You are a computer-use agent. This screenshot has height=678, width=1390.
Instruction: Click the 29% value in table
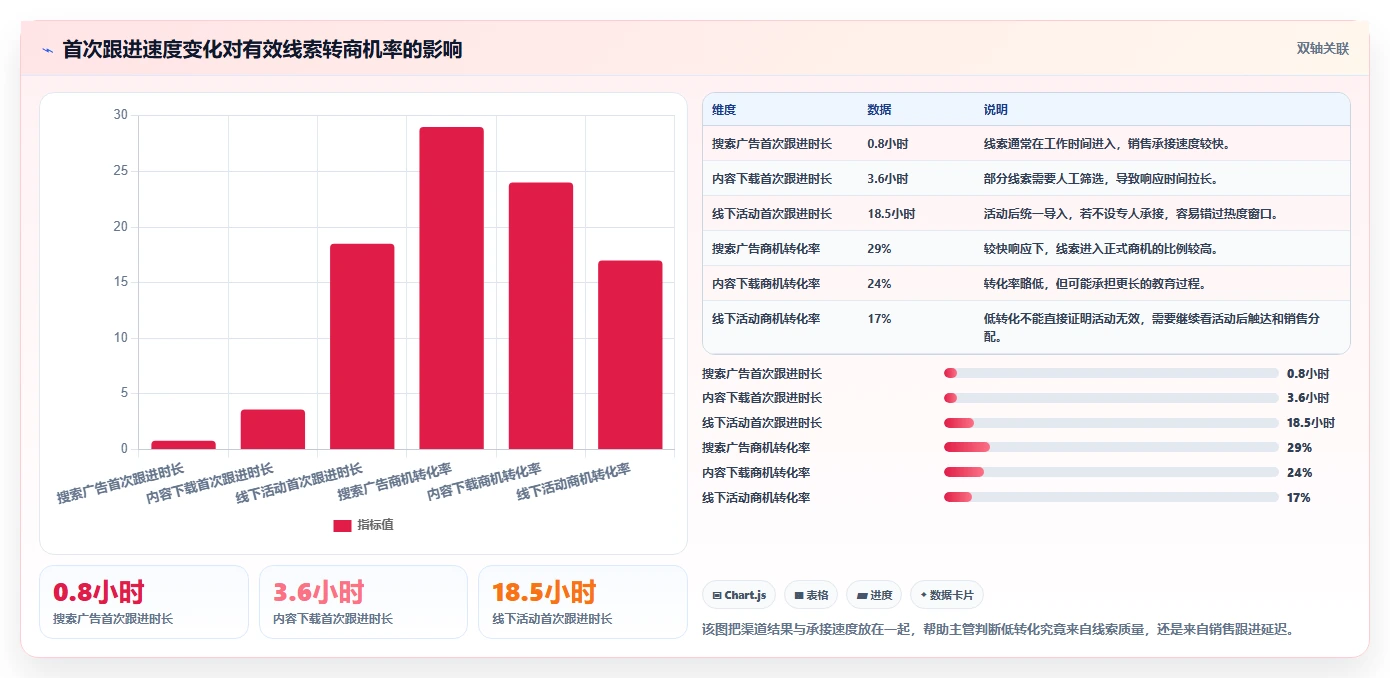tap(880, 249)
